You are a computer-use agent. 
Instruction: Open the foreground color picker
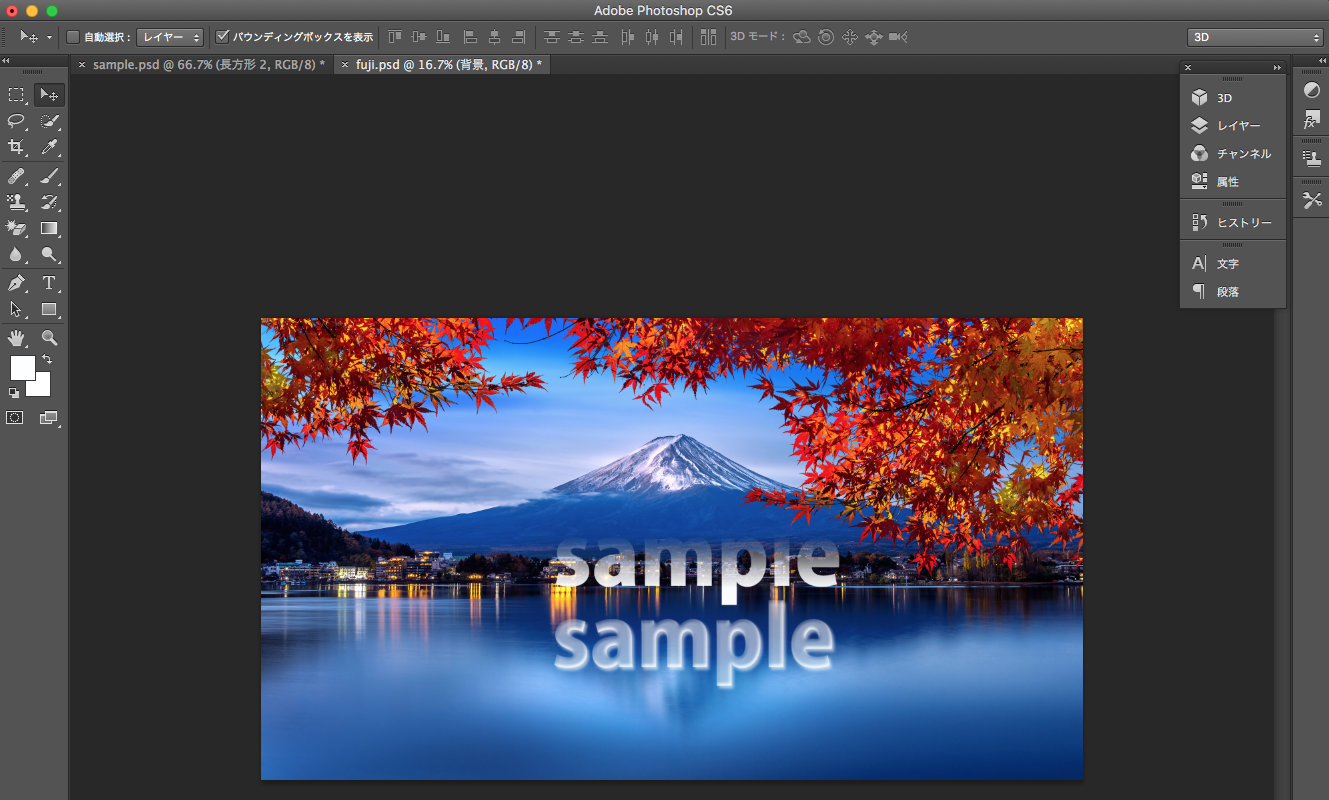pos(22,367)
